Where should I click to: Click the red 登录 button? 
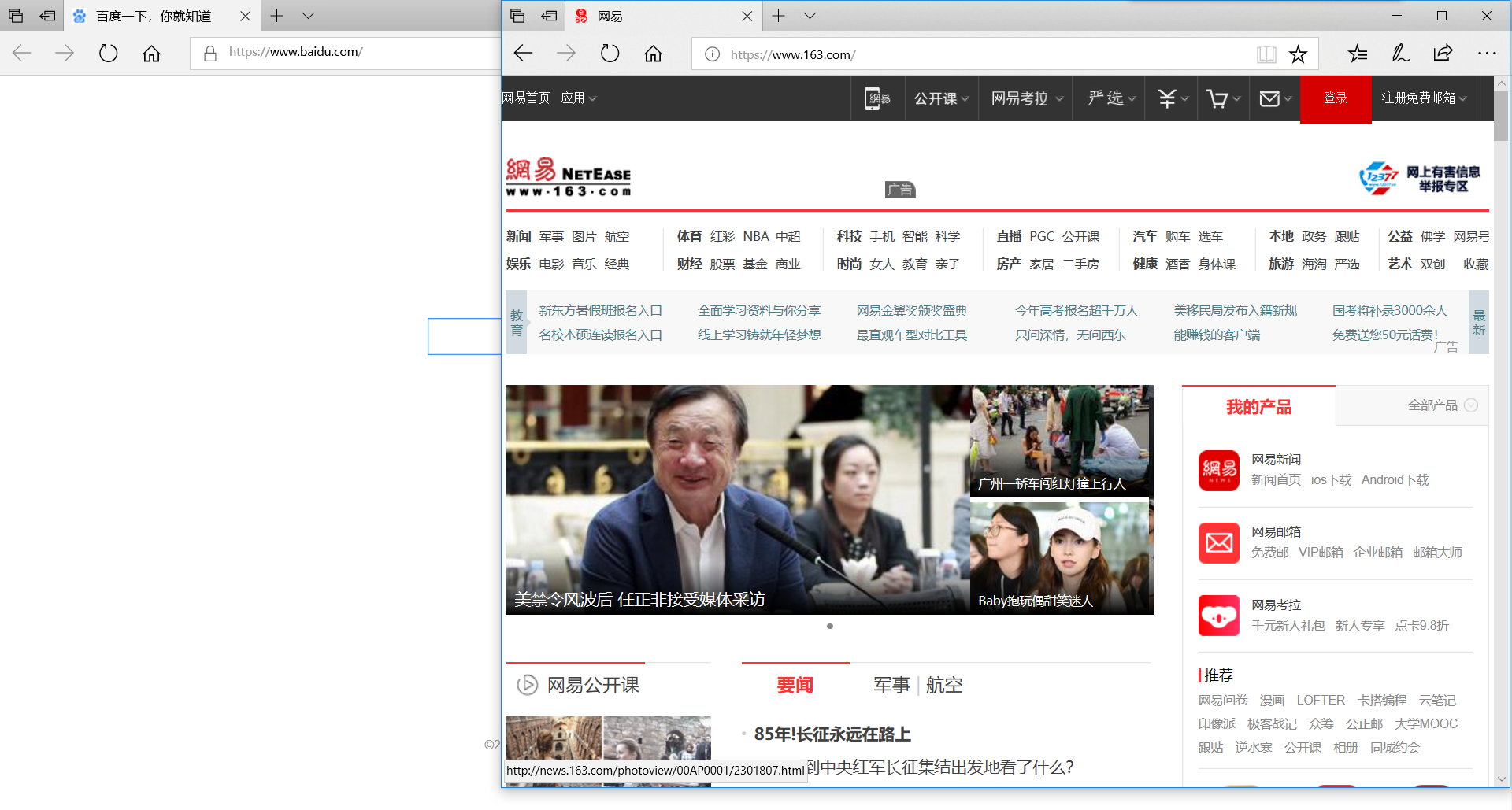(1336, 98)
